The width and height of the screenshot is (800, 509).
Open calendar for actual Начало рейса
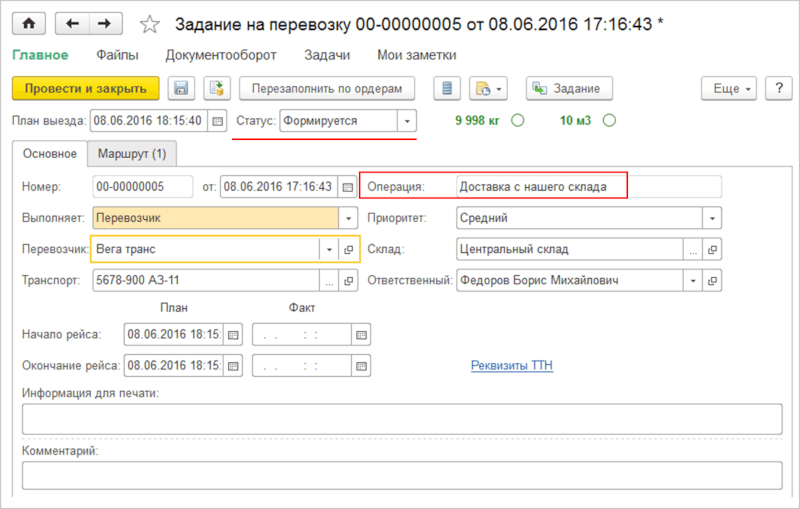coord(361,335)
